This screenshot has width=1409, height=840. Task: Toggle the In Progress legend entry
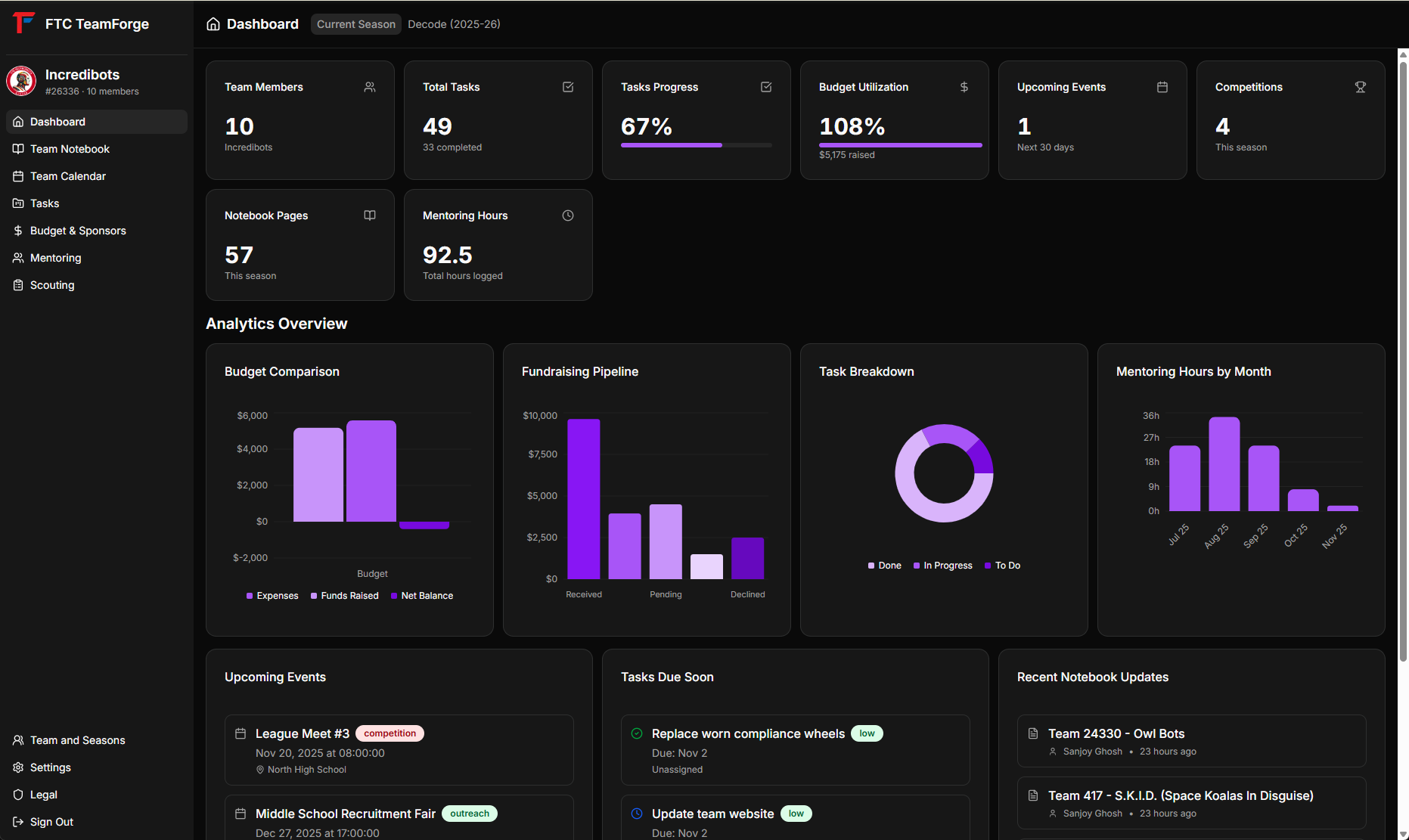pyautogui.click(x=942, y=565)
